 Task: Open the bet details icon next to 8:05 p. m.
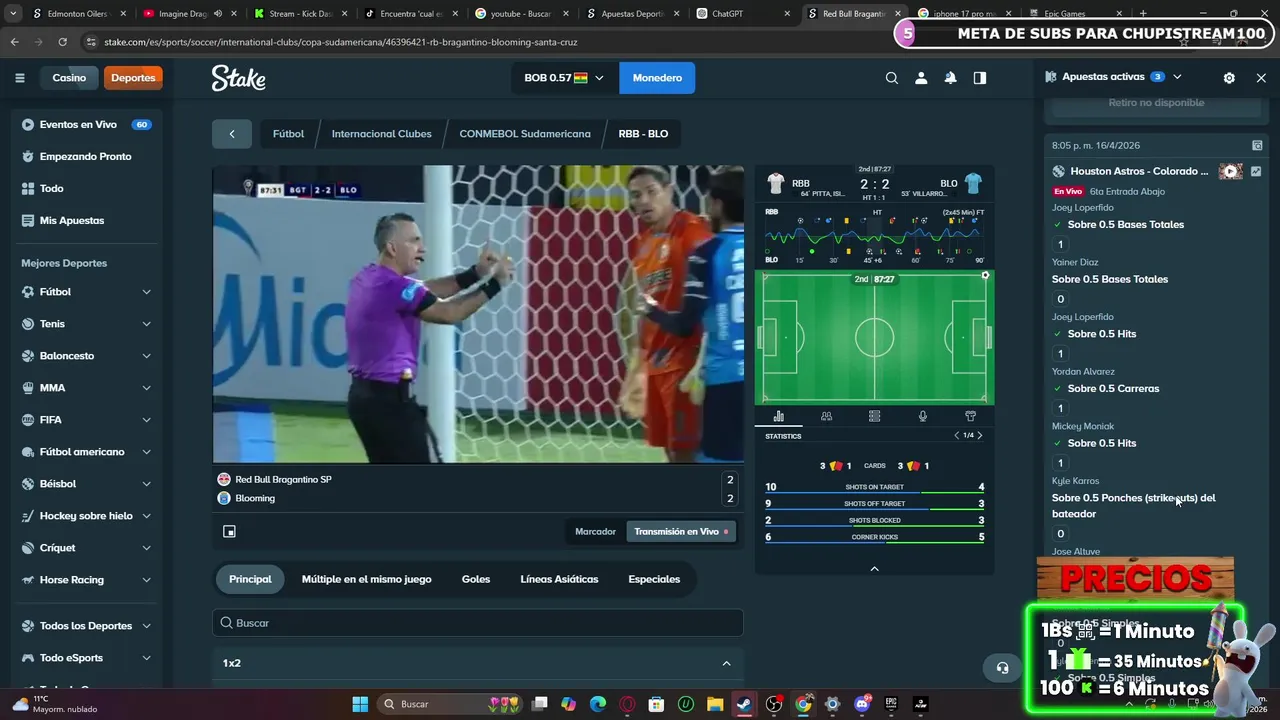(1257, 145)
